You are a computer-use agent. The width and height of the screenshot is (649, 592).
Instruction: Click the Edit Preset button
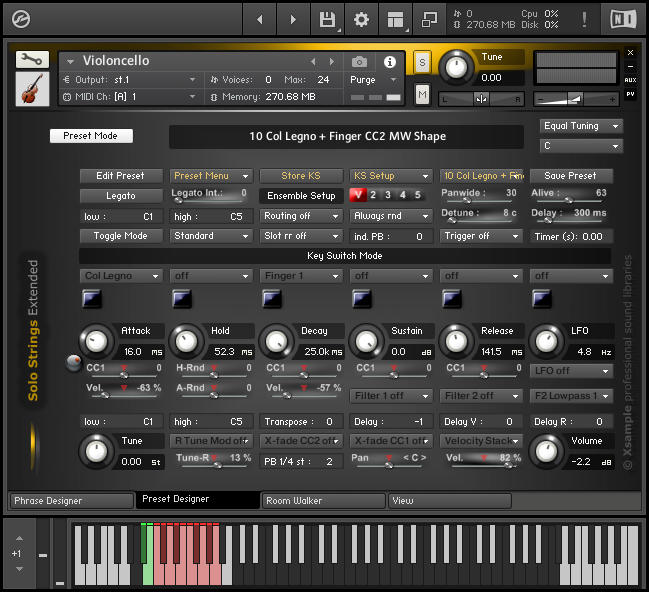120,176
